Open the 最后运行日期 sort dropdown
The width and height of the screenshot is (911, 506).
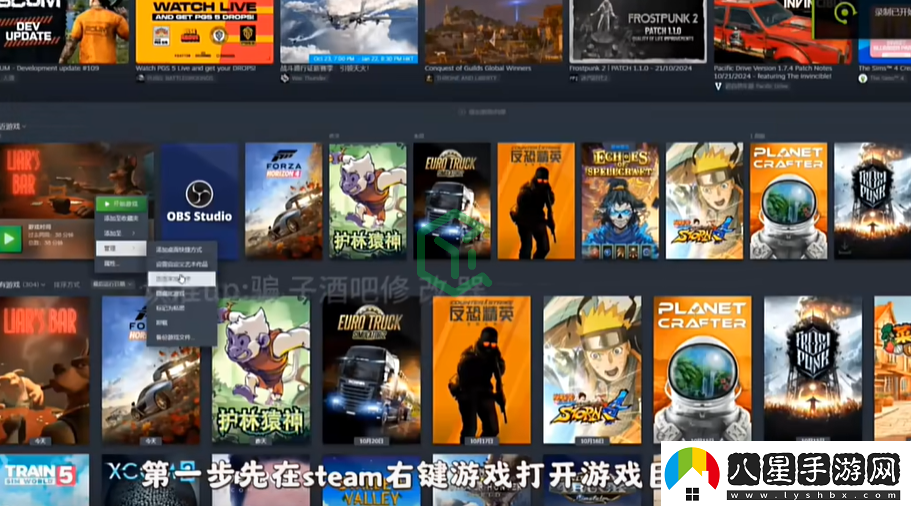tap(113, 284)
